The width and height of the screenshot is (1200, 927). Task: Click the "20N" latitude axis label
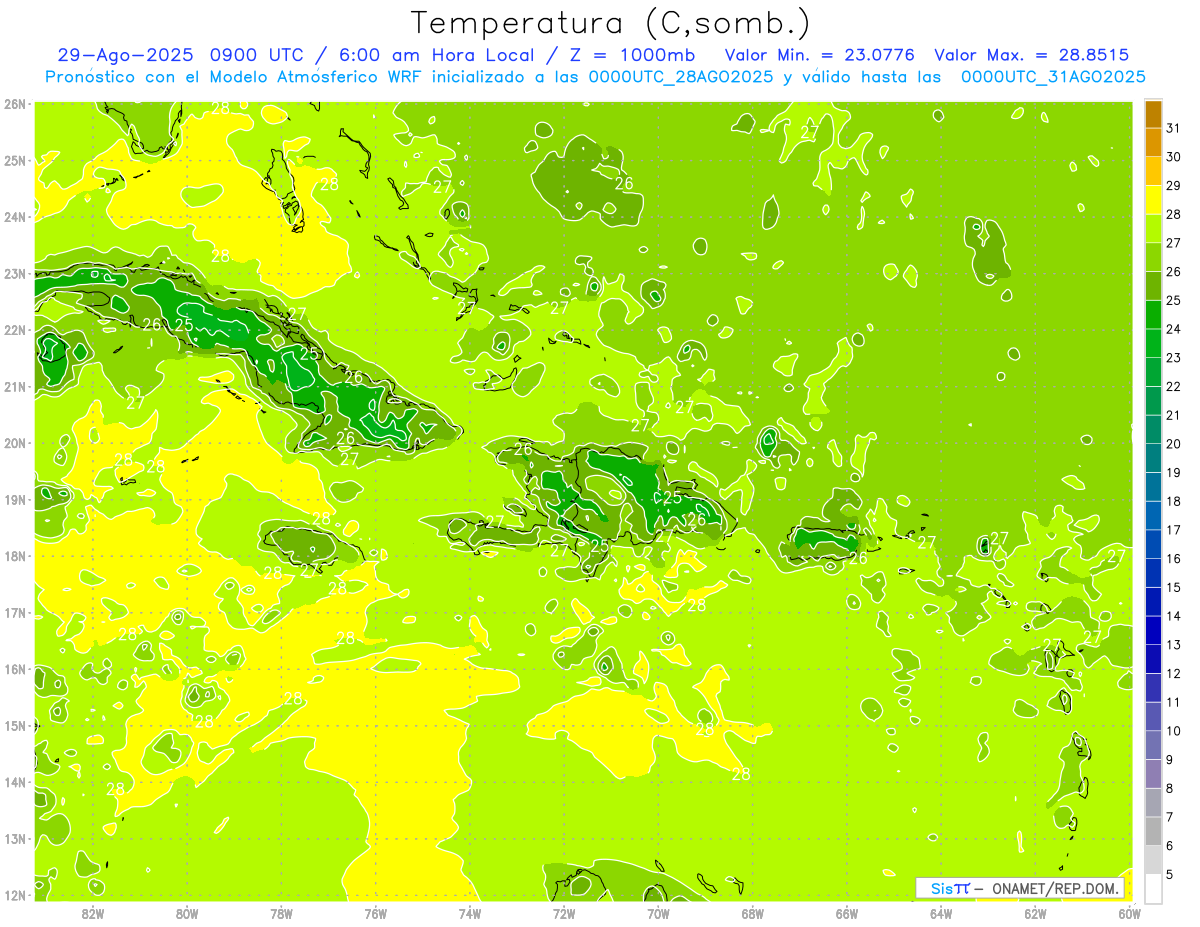[15, 443]
